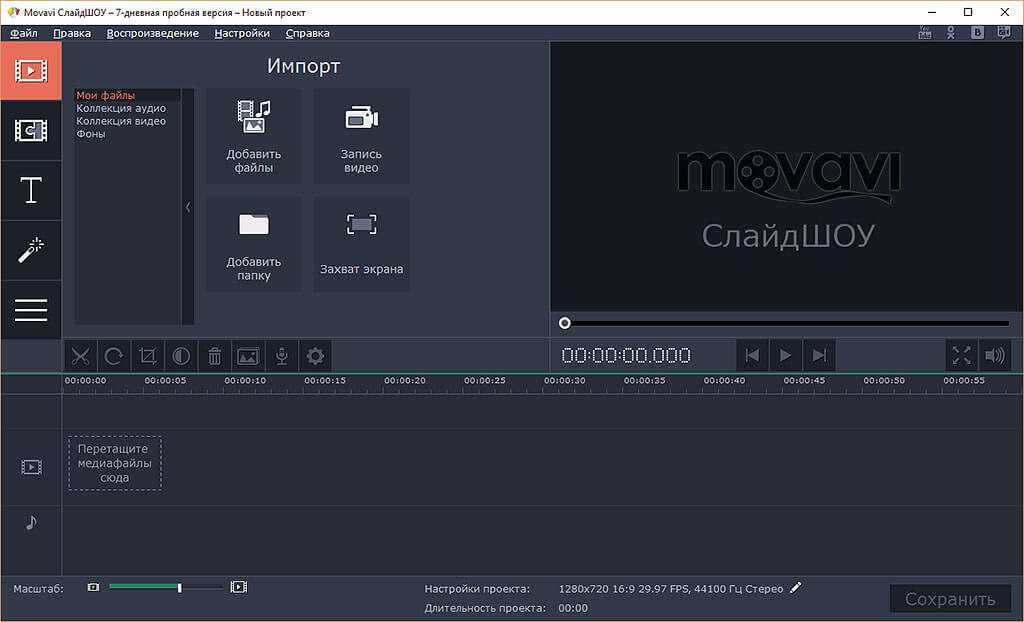
Task: Open Odnoklassniki icon in top right
Action: tap(951, 33)
